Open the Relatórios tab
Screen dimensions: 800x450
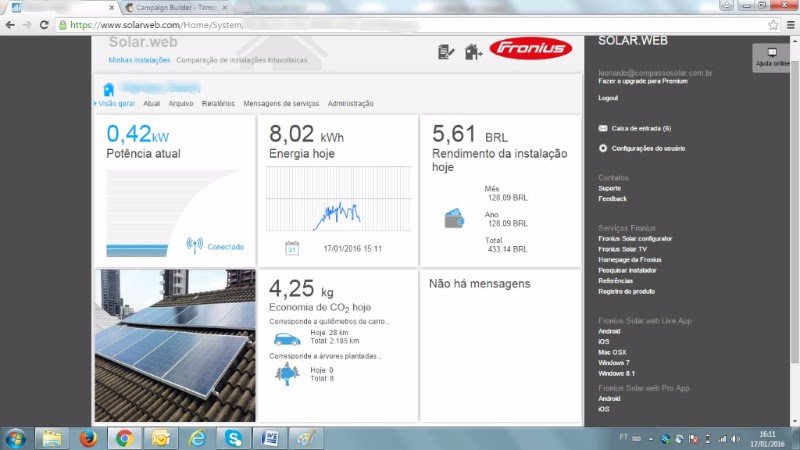click(218, 103)
